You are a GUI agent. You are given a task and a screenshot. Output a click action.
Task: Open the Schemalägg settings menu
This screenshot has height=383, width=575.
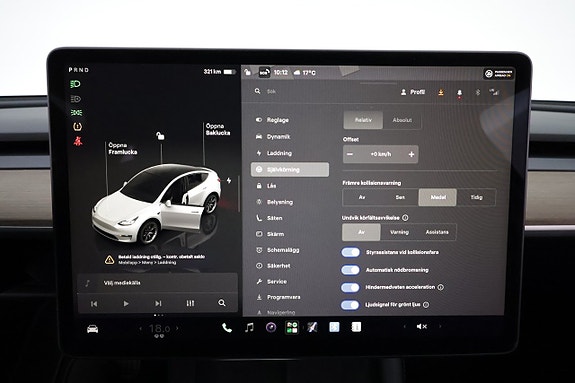(277, 250)
